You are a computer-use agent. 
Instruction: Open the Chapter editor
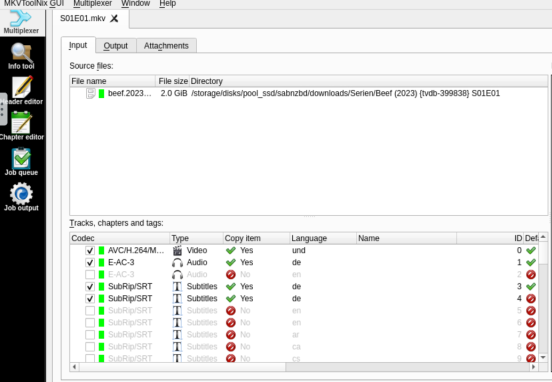coord(21,127)
